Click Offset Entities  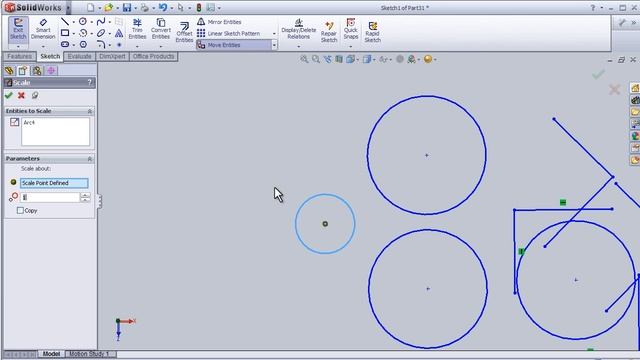(x=184, y=32)
